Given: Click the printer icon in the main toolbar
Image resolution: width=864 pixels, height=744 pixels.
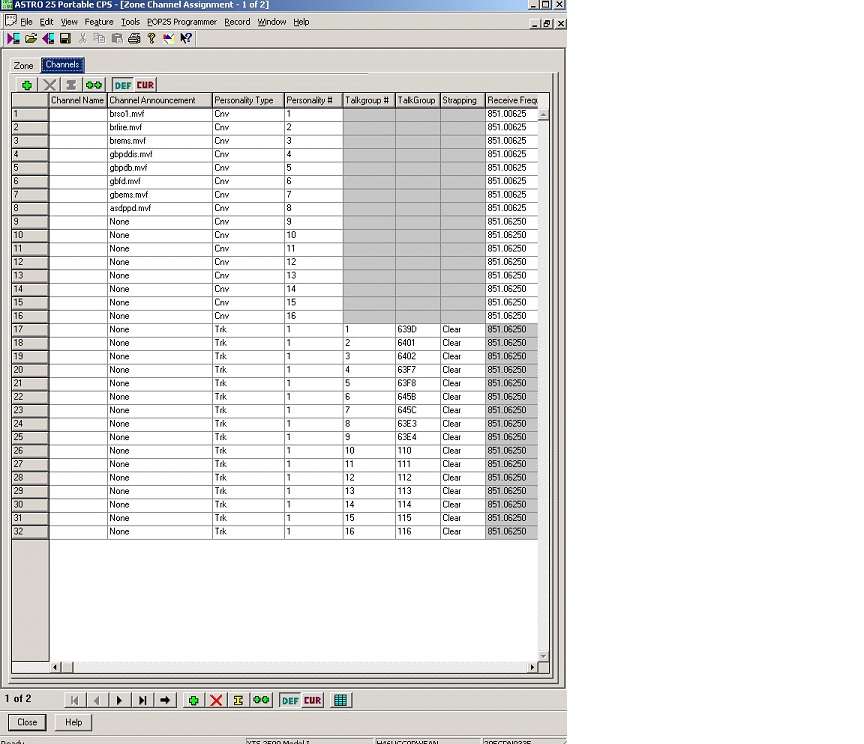Looking at the screenshot, I should pyautogui.click(x=134, y=38).
